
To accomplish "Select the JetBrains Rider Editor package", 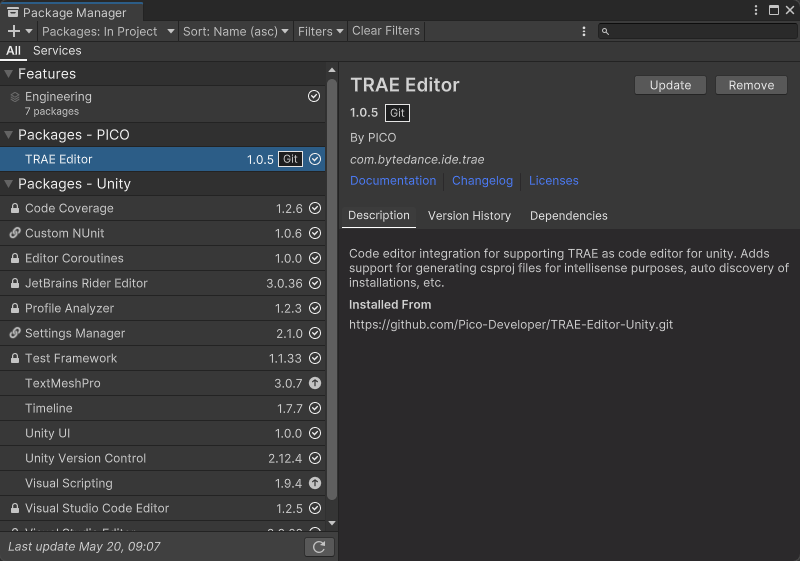I will [162, 283].
